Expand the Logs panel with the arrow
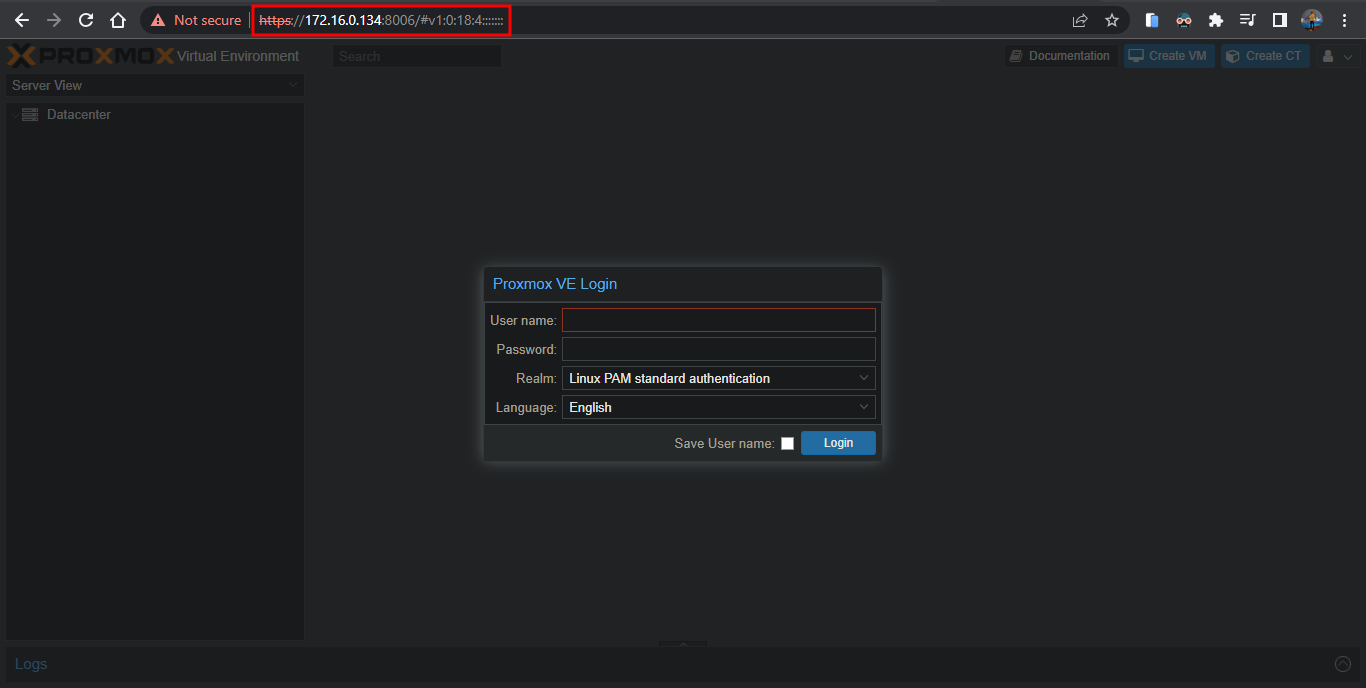The image size is (1366, 688). click(1343, 664)
